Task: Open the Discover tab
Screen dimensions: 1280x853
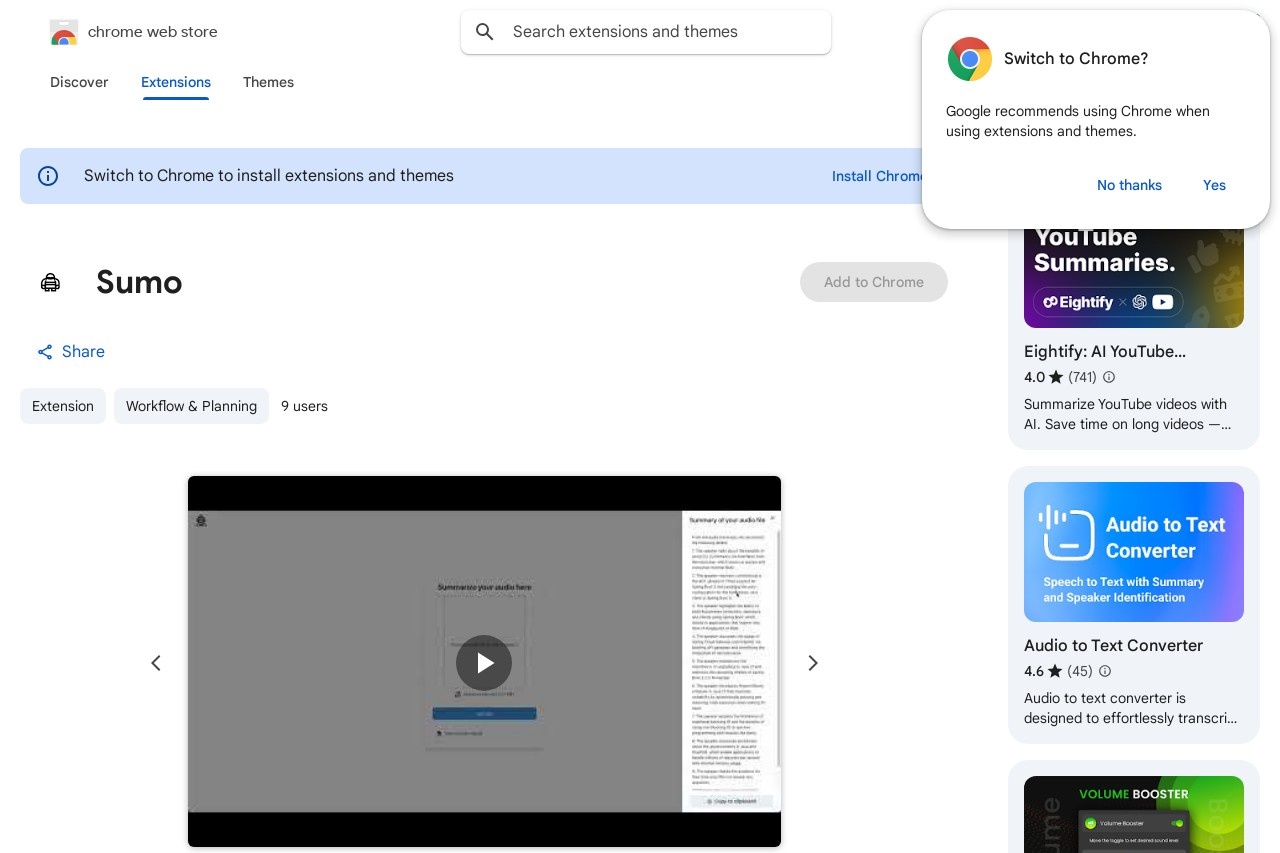Action: 79,82
